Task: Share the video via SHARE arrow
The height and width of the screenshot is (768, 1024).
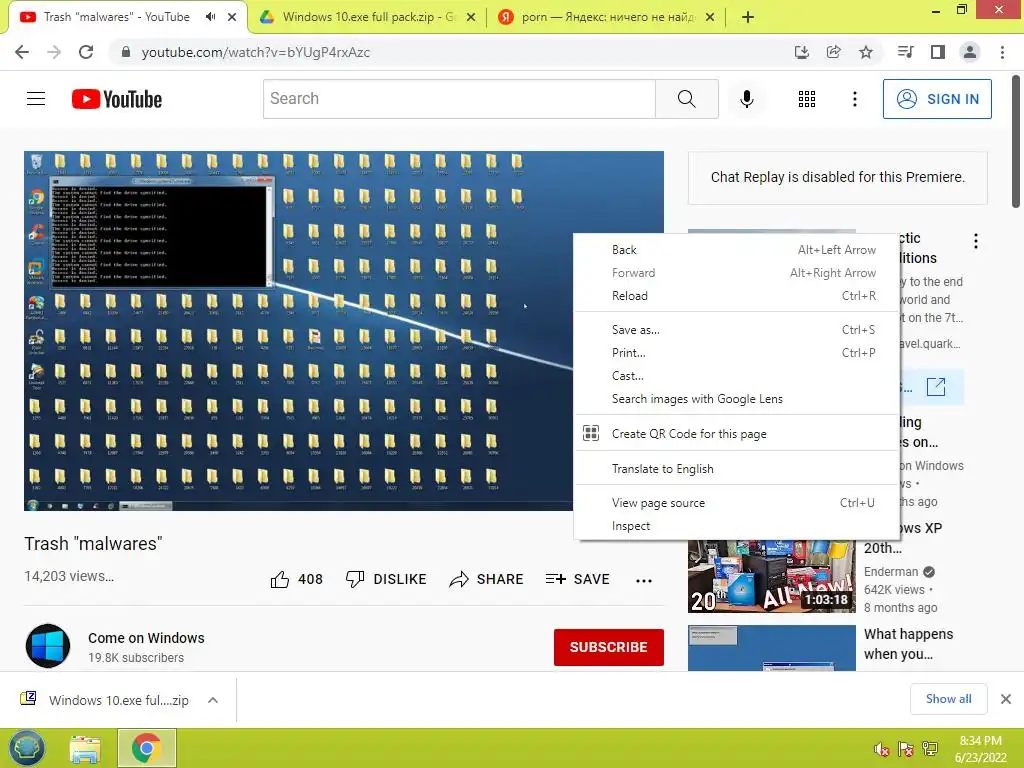Action: pos(487,579)
